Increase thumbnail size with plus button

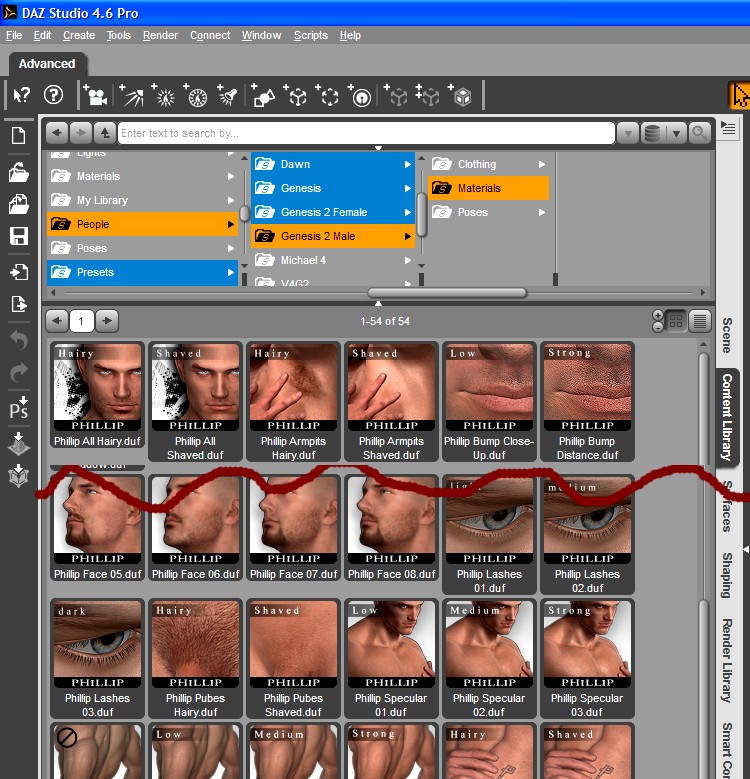tap(658, 315)
